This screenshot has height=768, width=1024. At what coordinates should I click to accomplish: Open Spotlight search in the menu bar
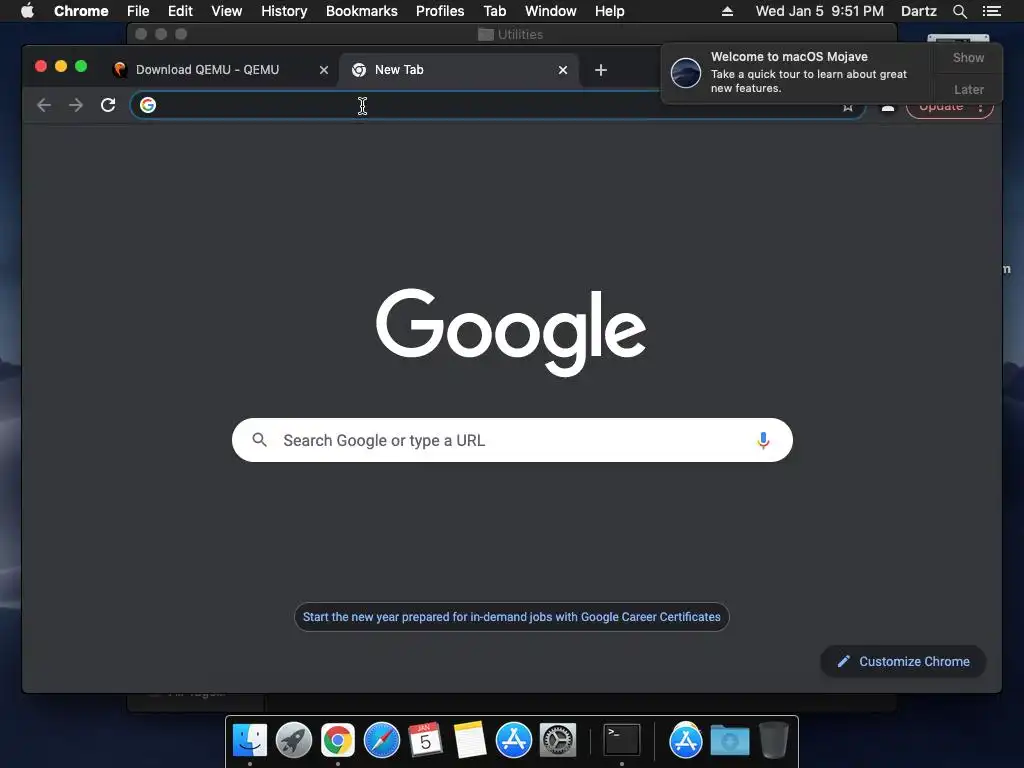pos(959,11)
